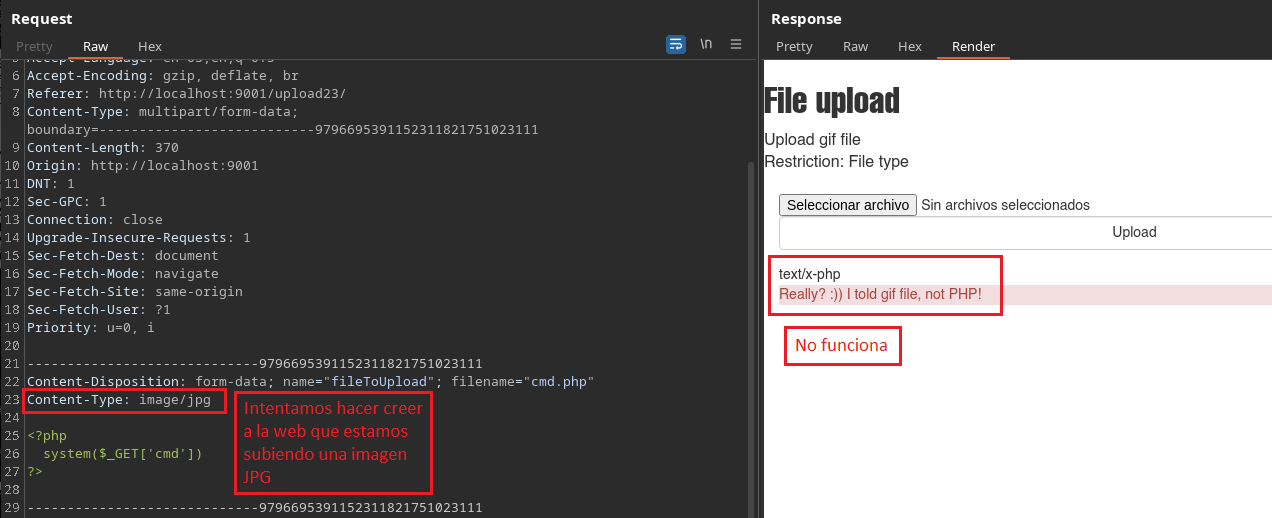The height and width of the screenshot is (518, 1272).
Task: Select the Response Render tab
Action: point(973,46)
